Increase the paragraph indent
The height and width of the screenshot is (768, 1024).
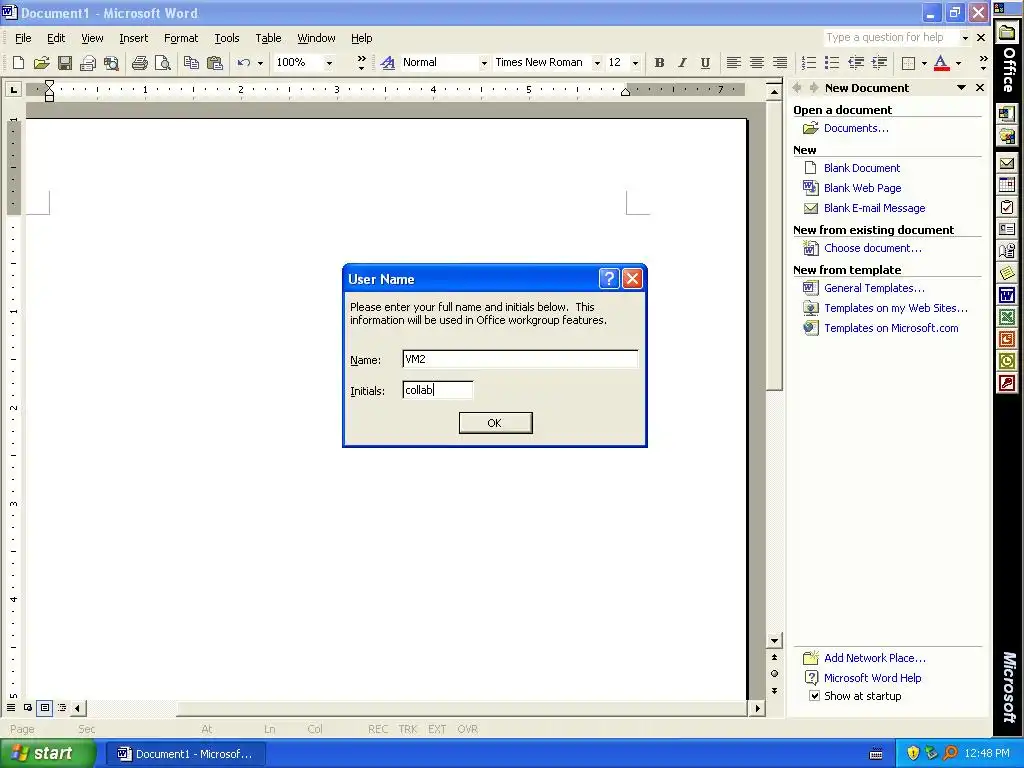click(x=879, y=63)
